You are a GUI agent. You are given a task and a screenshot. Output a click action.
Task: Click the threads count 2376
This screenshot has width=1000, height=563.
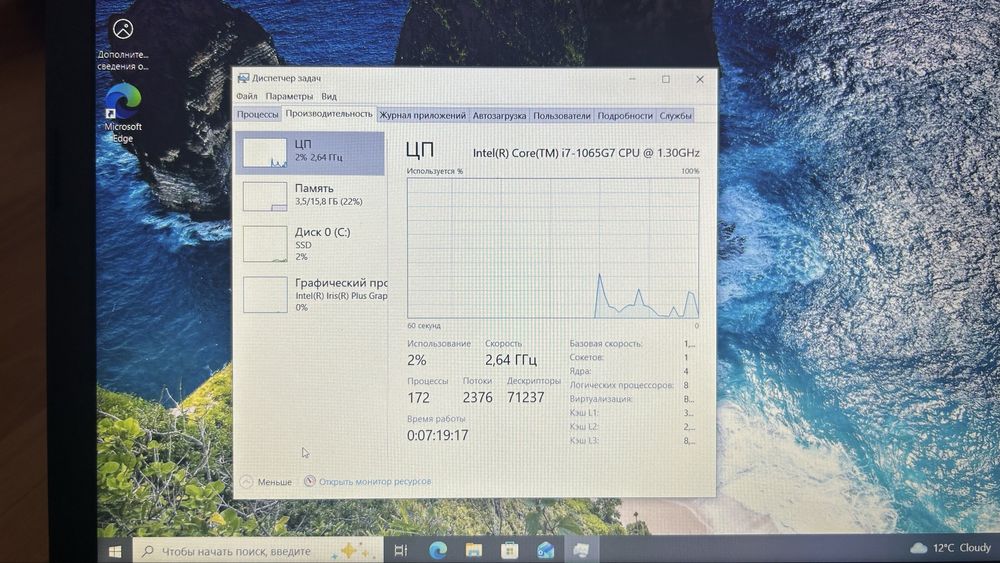point(478,397)
